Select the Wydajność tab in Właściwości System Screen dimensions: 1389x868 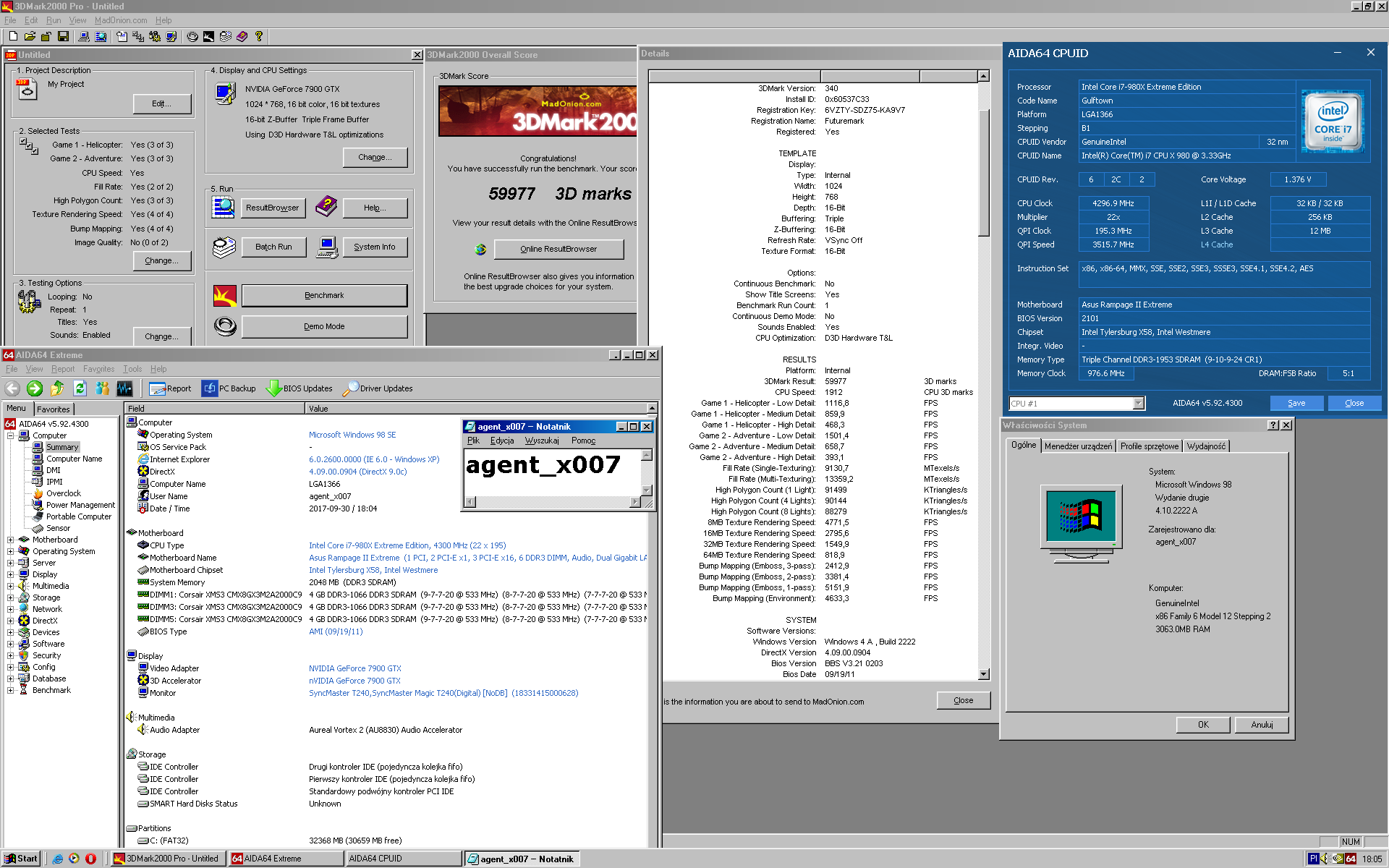[x=1207, y=446]
